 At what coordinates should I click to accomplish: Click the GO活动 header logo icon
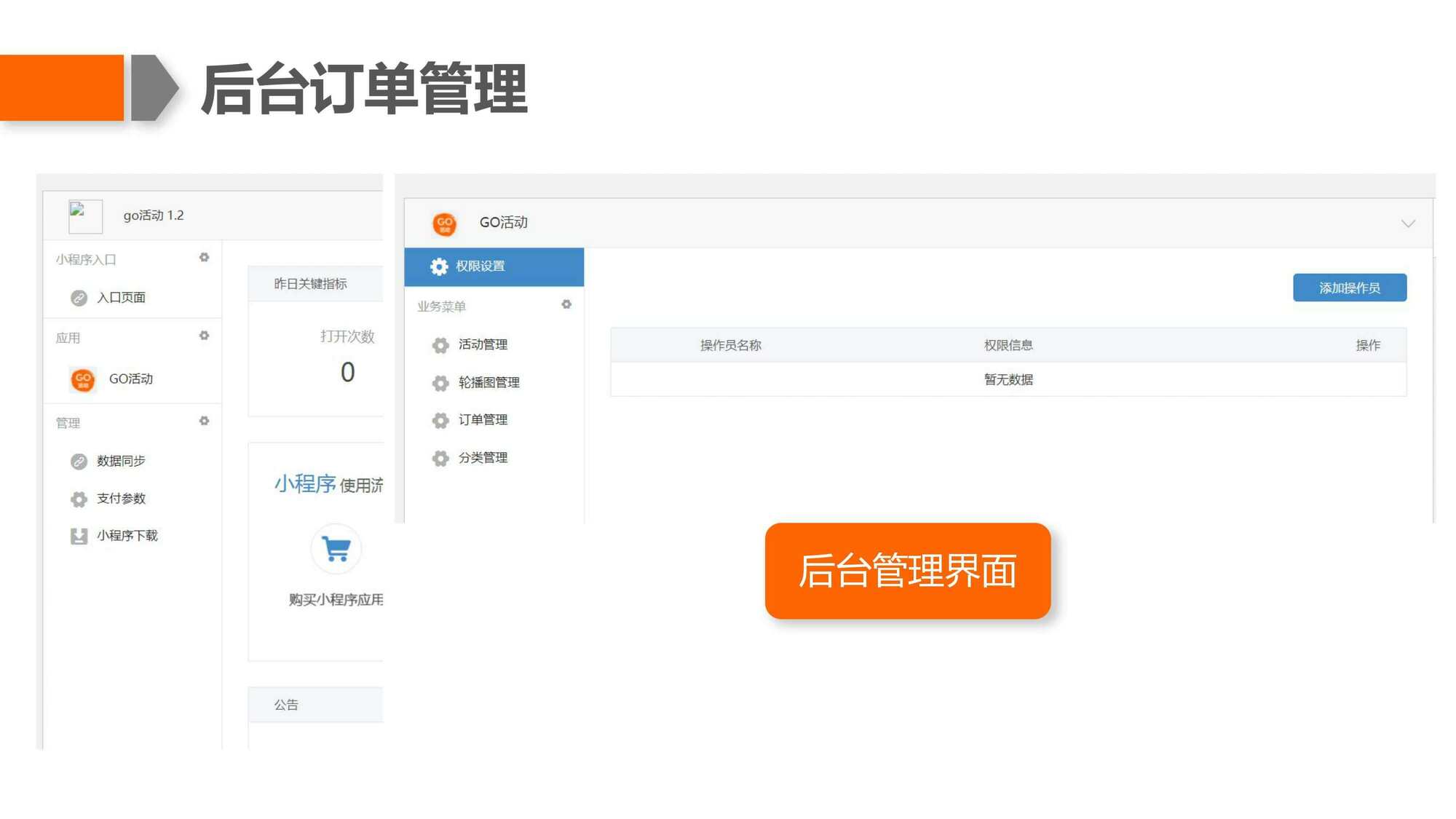coord(445,223)
